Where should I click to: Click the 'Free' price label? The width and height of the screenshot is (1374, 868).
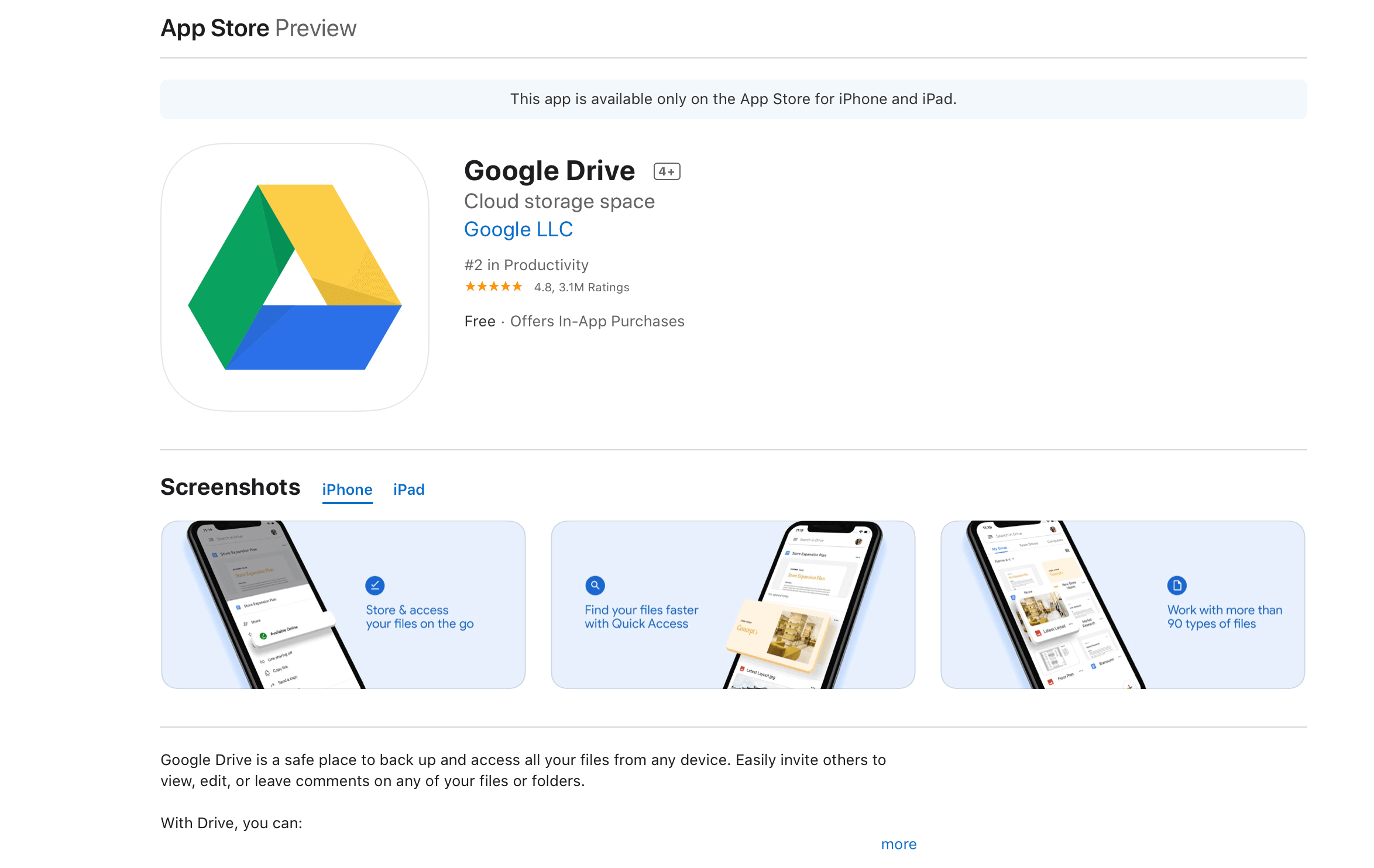click(x=480, y=321)
